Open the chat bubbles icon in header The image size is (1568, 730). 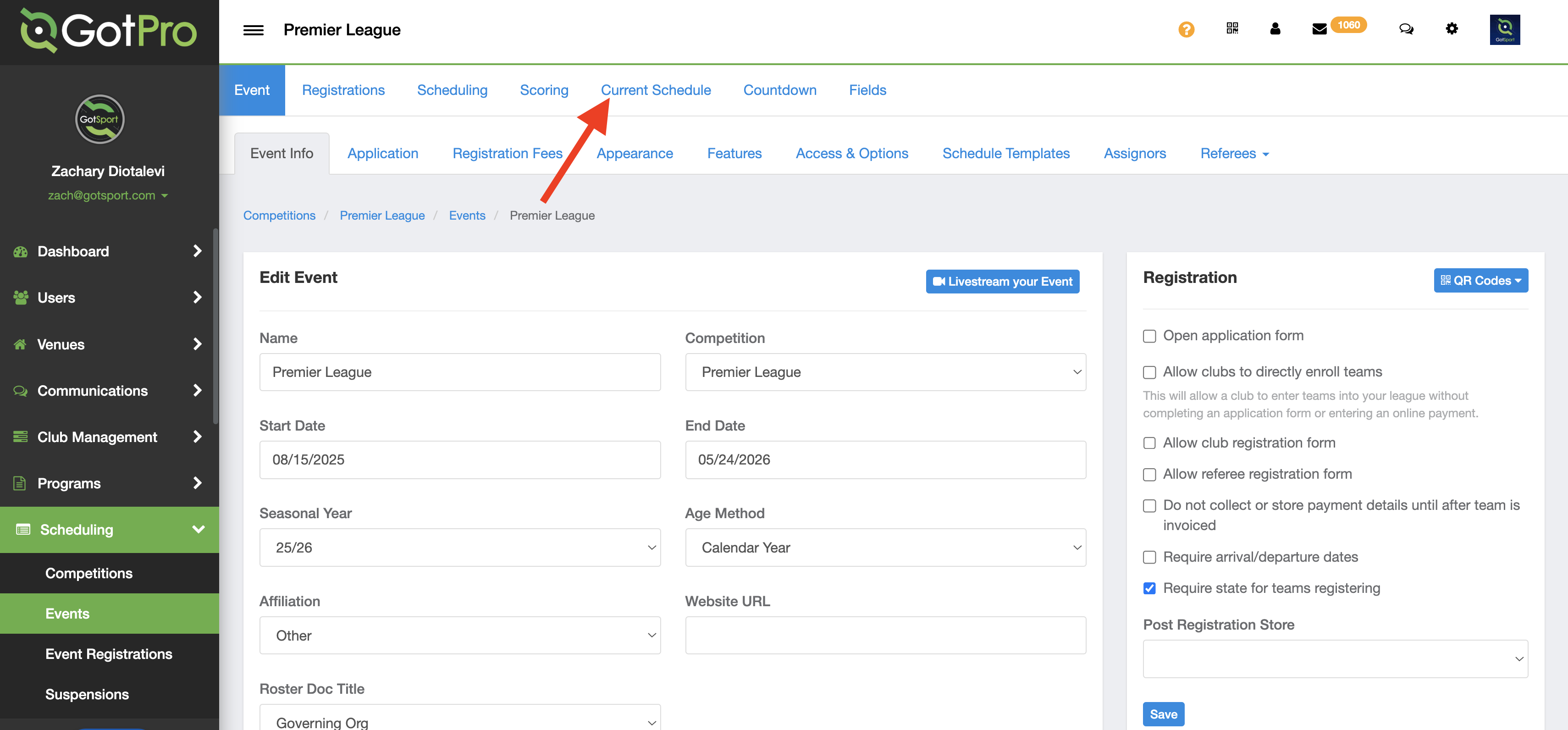click(x=1406, y=28)
